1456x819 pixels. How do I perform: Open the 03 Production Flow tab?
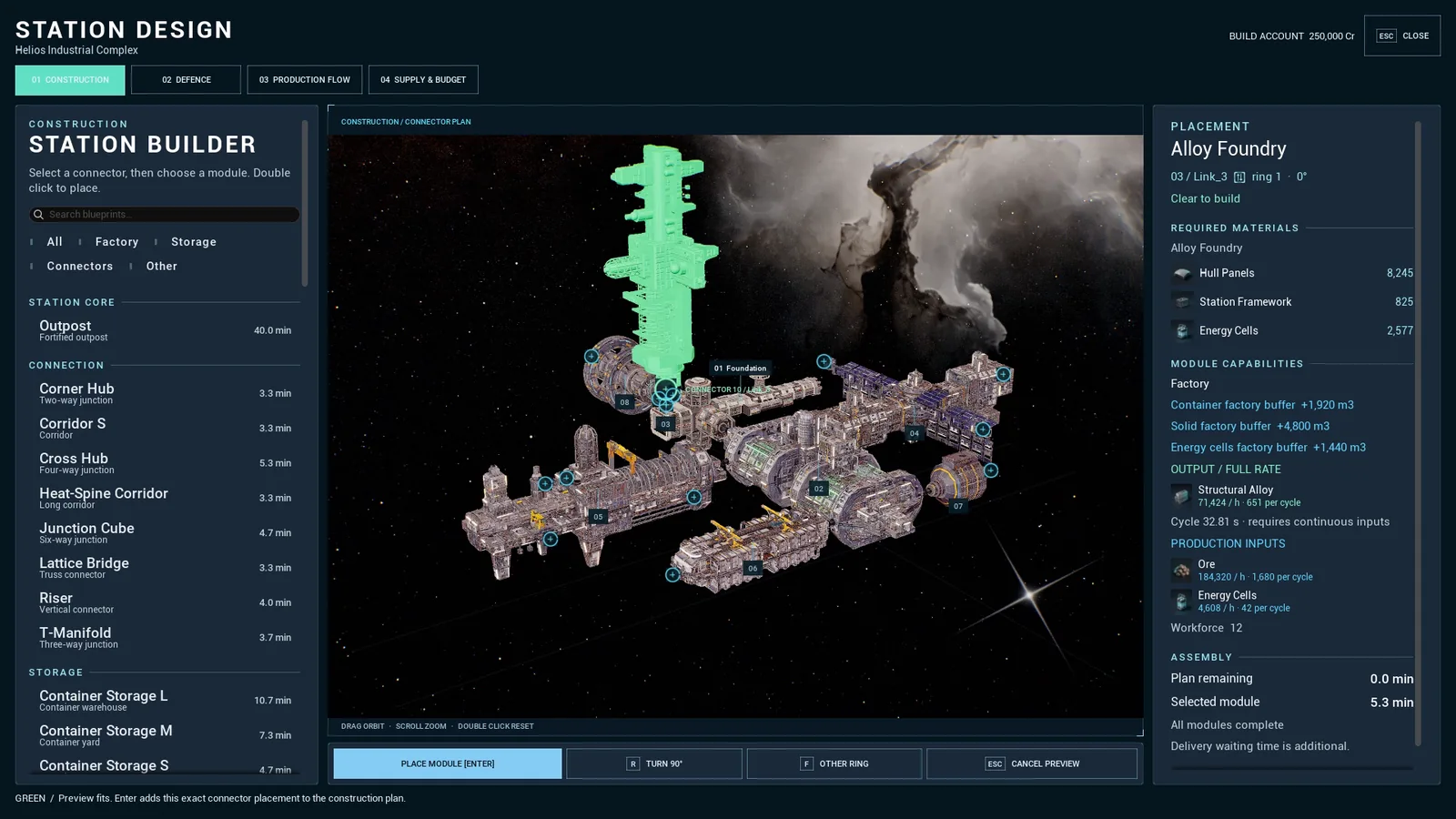pos(304,80)
